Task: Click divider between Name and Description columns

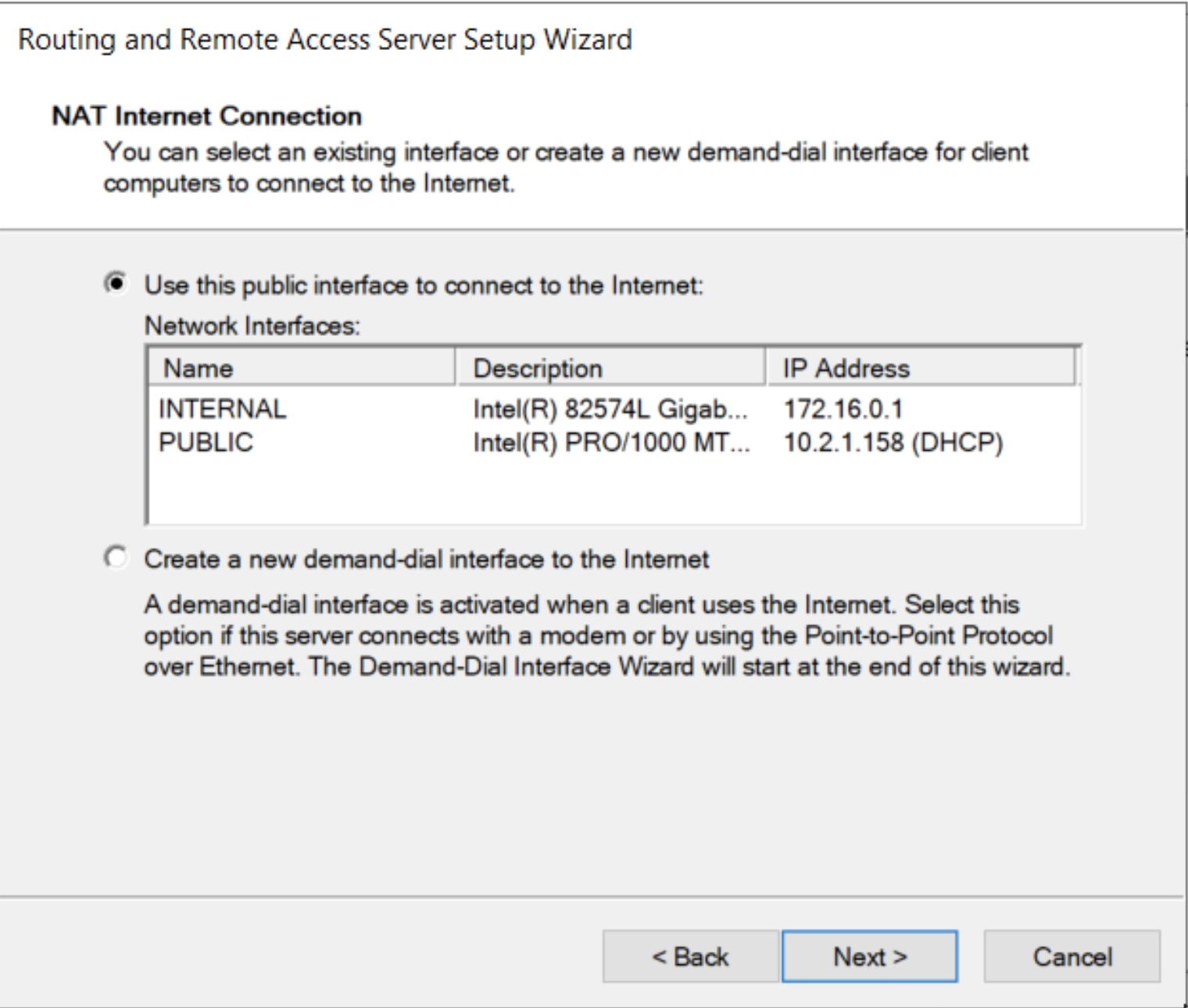Action: click(x=455, y=368)
